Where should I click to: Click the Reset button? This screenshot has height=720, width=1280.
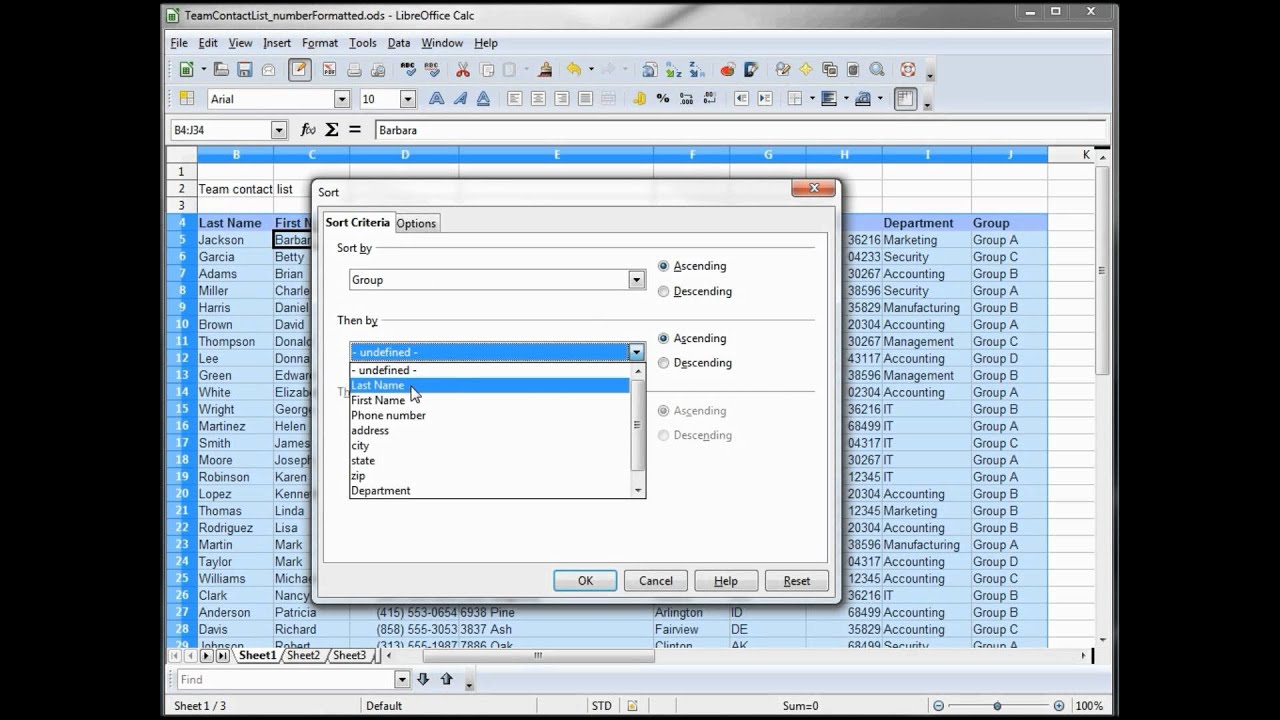(x=797, y=581)
